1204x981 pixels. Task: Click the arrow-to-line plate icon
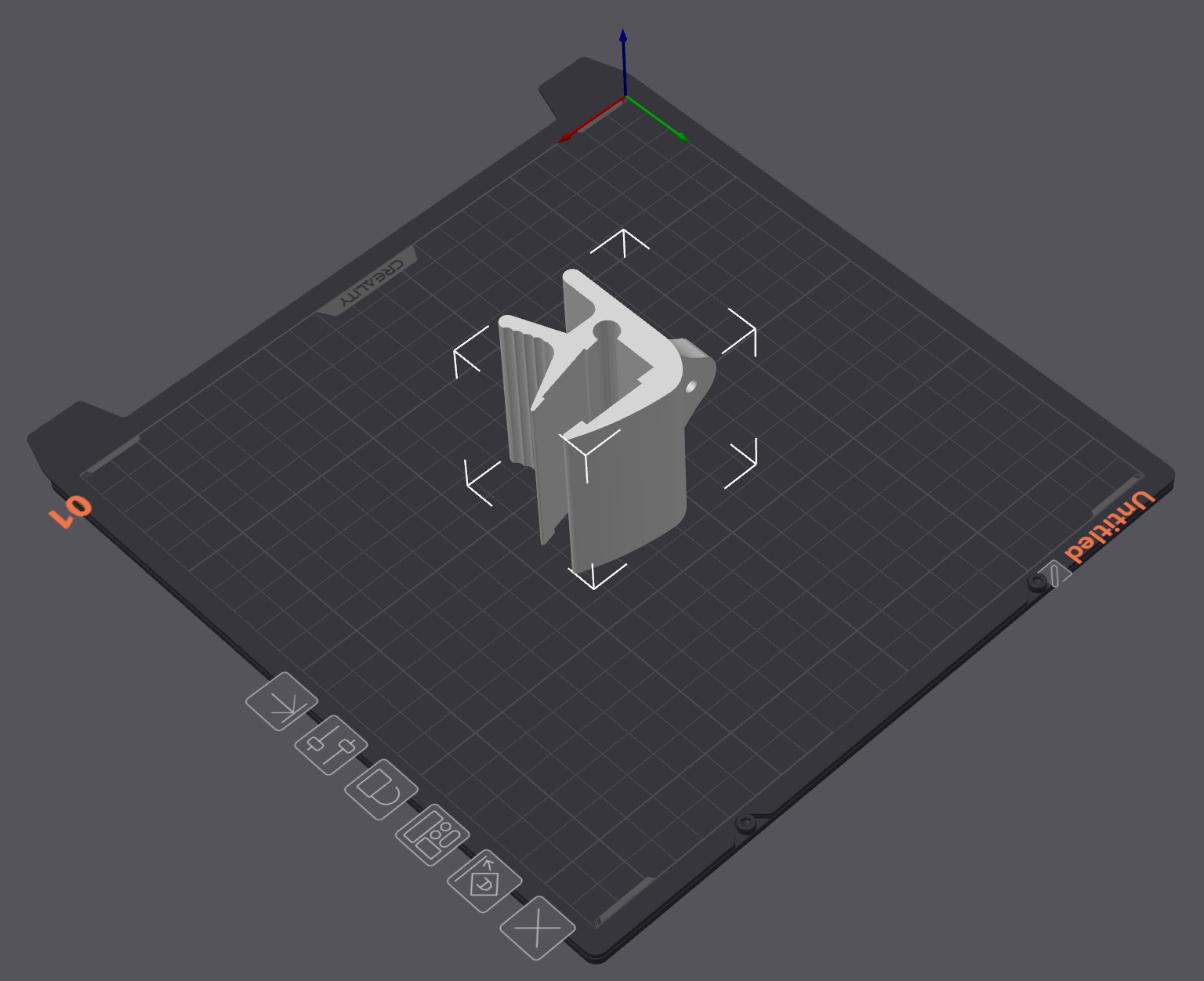click(x=281, y=701)
